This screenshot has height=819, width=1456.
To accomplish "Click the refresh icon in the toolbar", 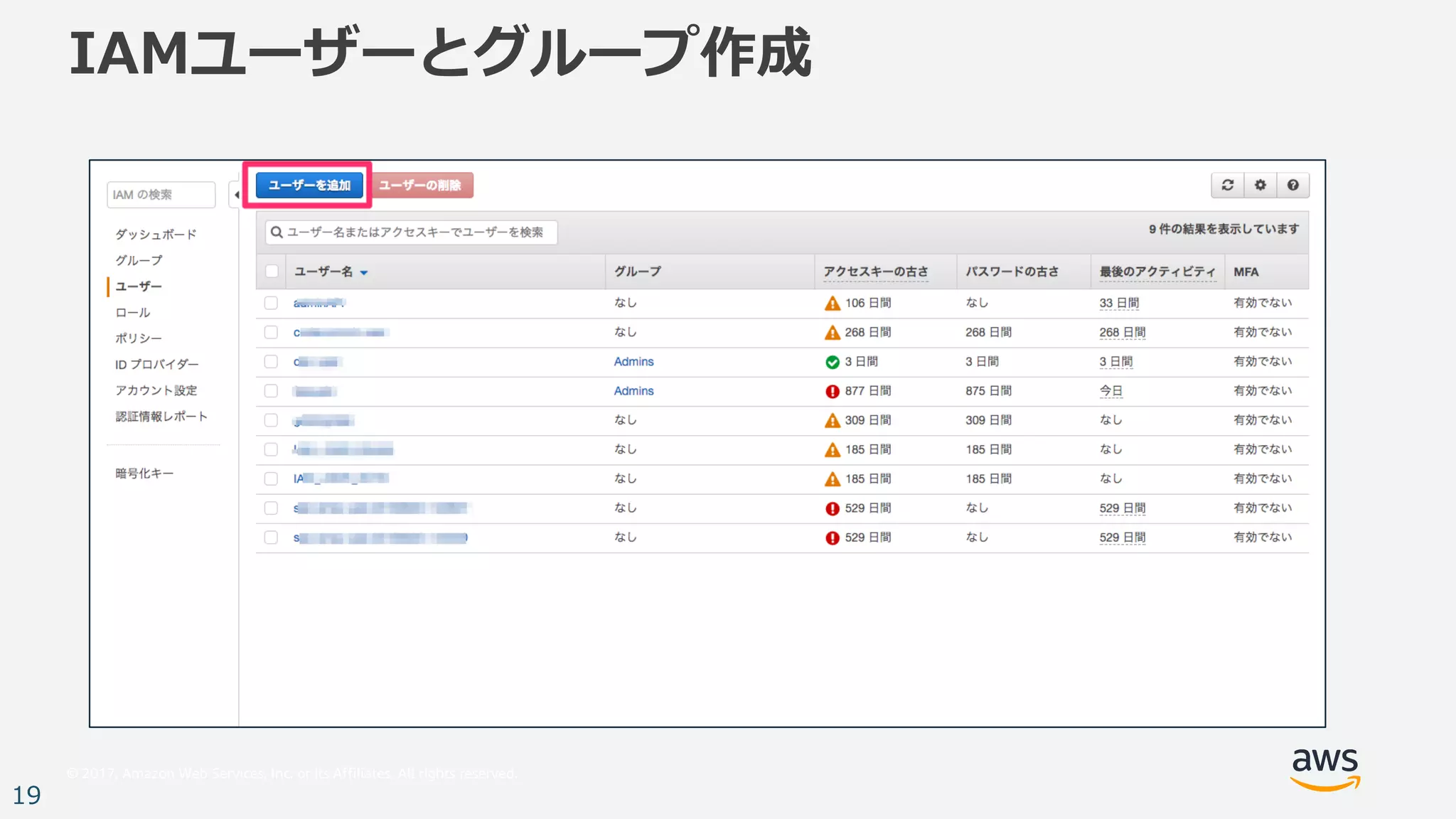I will click(x=1227, y=185).
